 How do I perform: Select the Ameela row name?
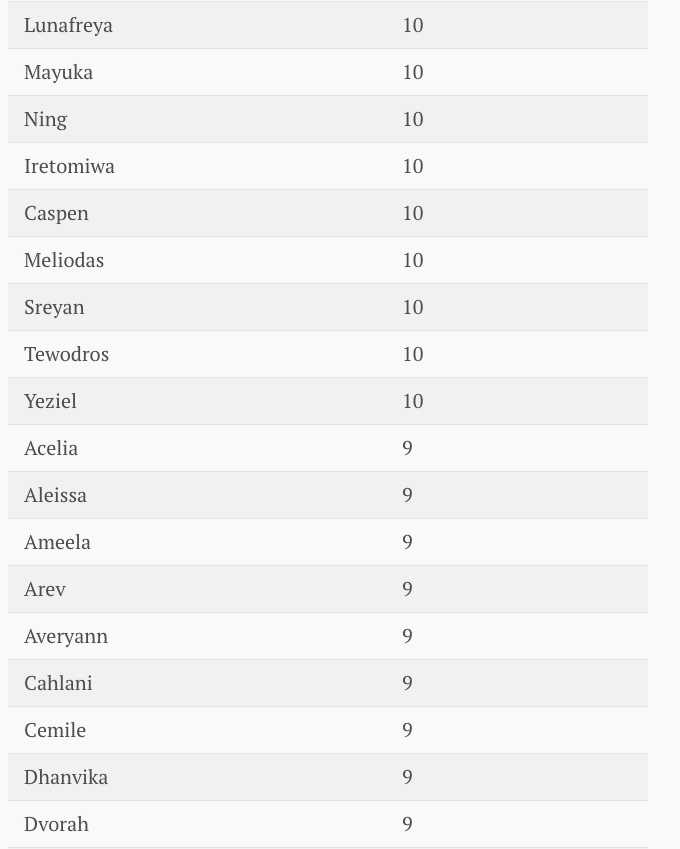[x=57, y=542]
